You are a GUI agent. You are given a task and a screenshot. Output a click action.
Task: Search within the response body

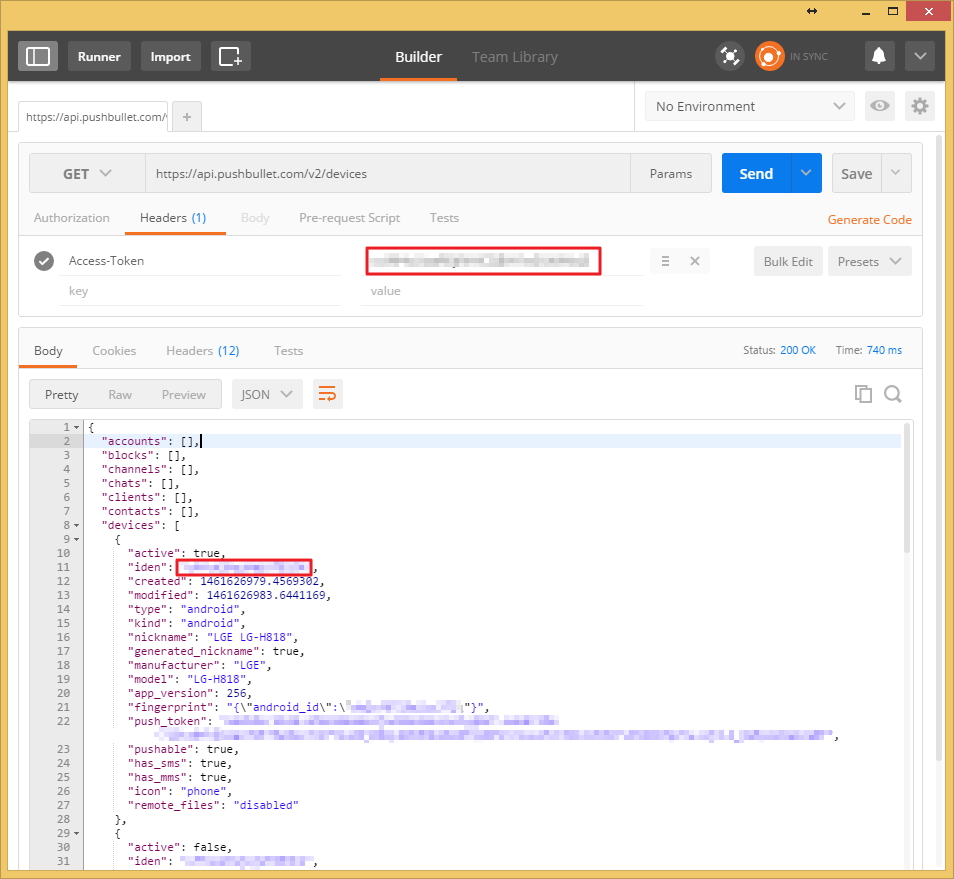point(893,394)
